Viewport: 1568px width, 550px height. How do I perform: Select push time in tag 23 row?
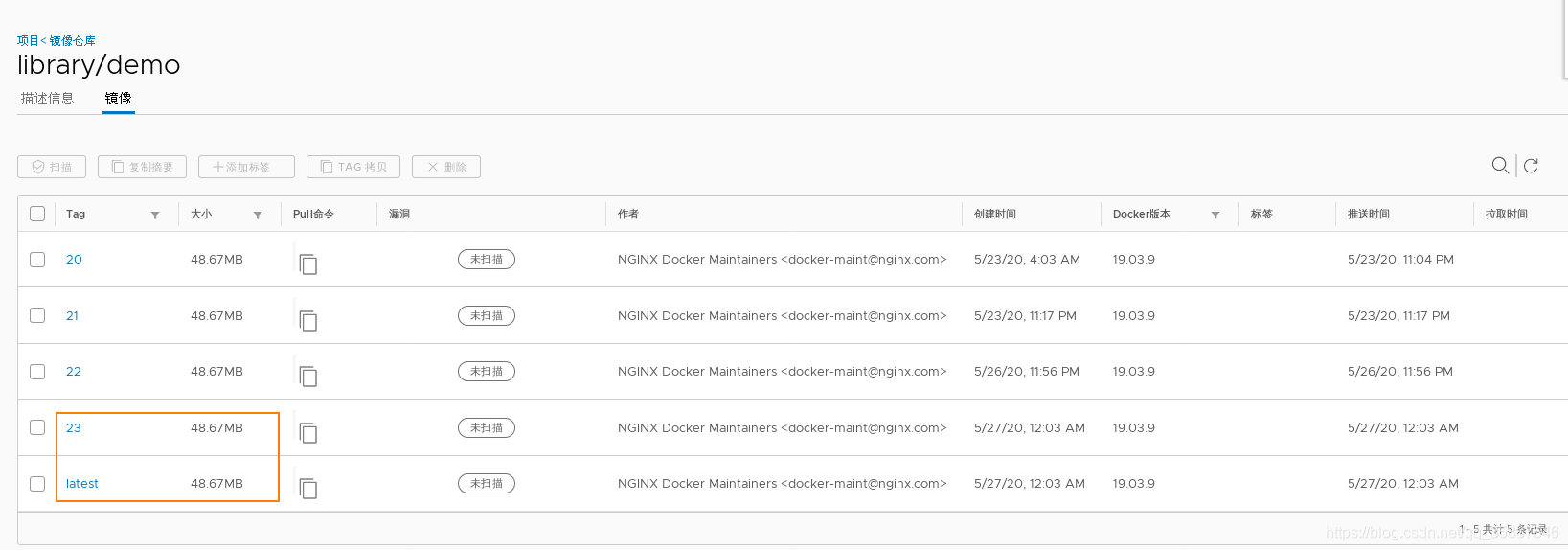pyautogui.click(x=1403, y=427)
